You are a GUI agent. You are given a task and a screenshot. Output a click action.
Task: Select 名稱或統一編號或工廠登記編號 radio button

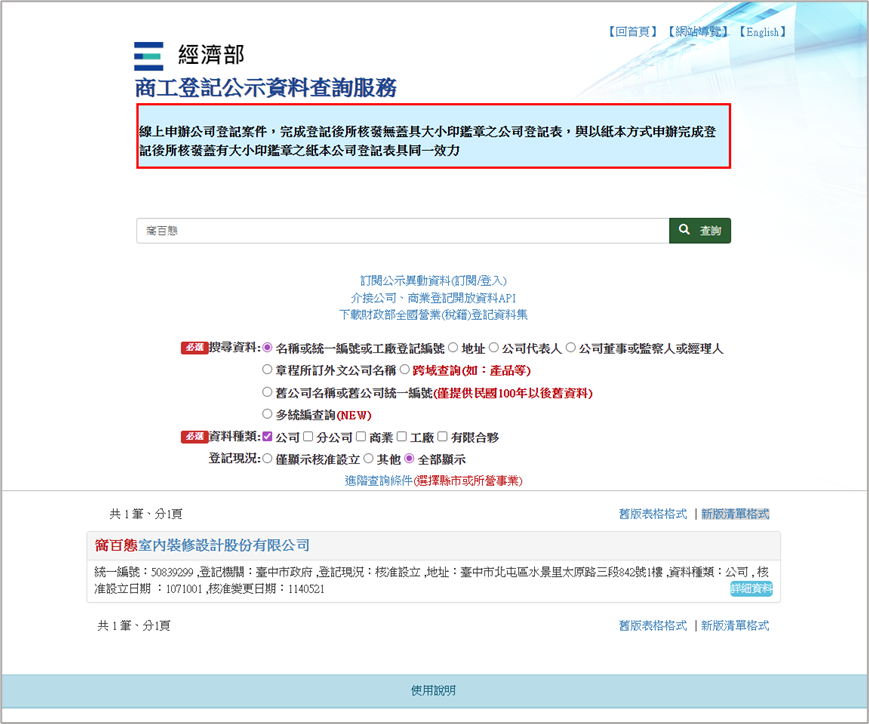point(267,348)
